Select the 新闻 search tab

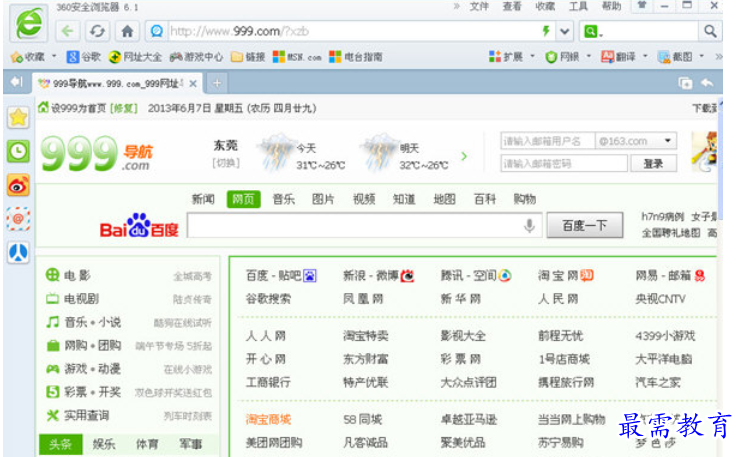pos(203,199)
